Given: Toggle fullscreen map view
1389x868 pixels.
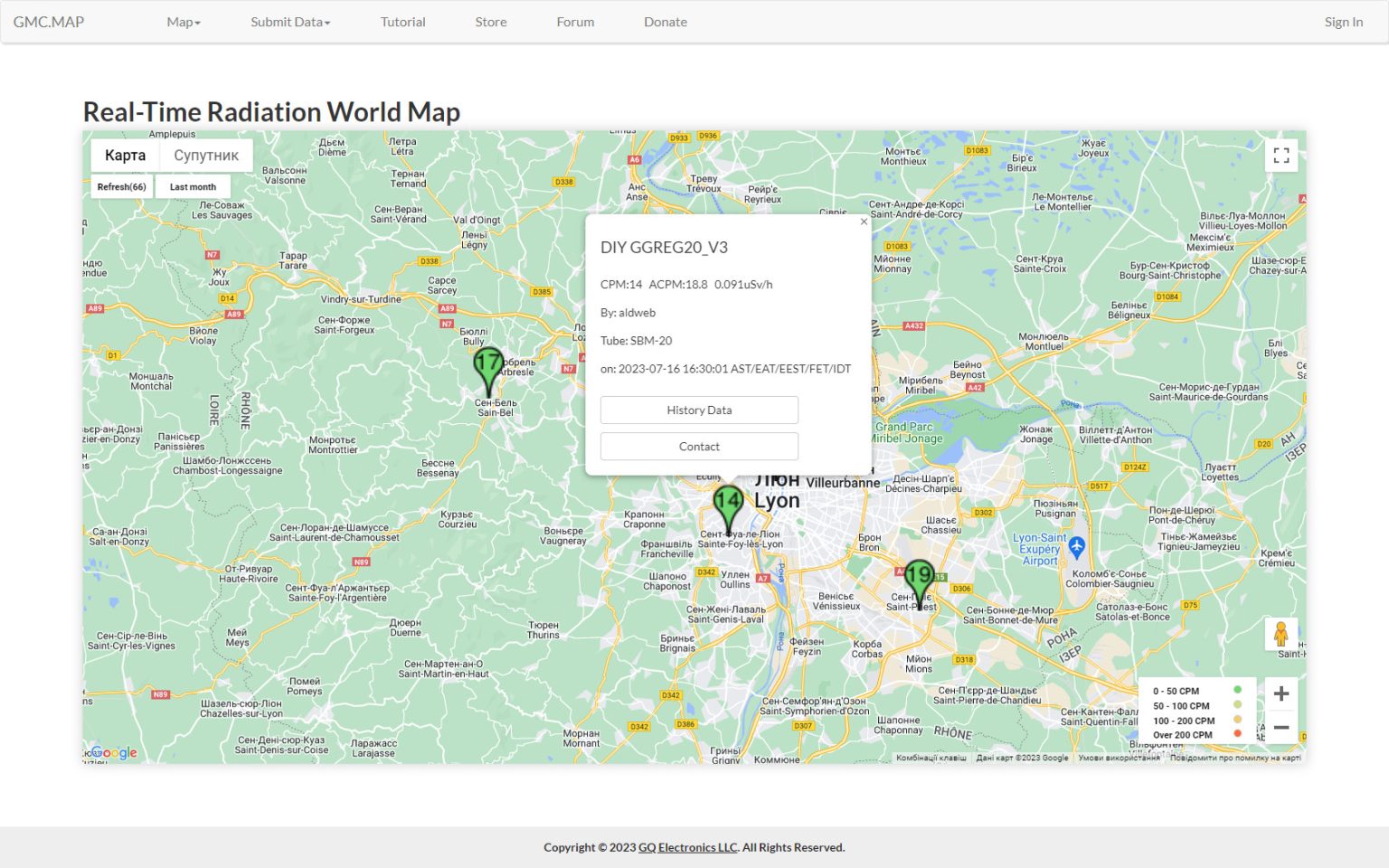Looking at the screenshot, I should (1280, 156).
